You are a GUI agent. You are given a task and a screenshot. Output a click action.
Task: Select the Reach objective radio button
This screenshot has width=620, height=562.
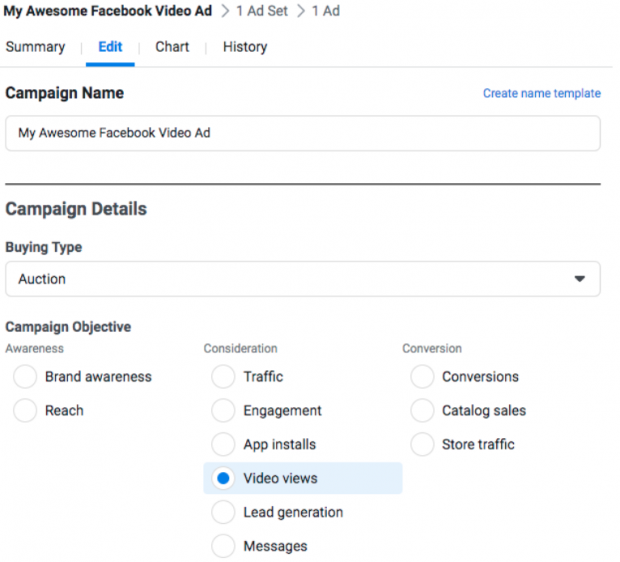(25, 410)
